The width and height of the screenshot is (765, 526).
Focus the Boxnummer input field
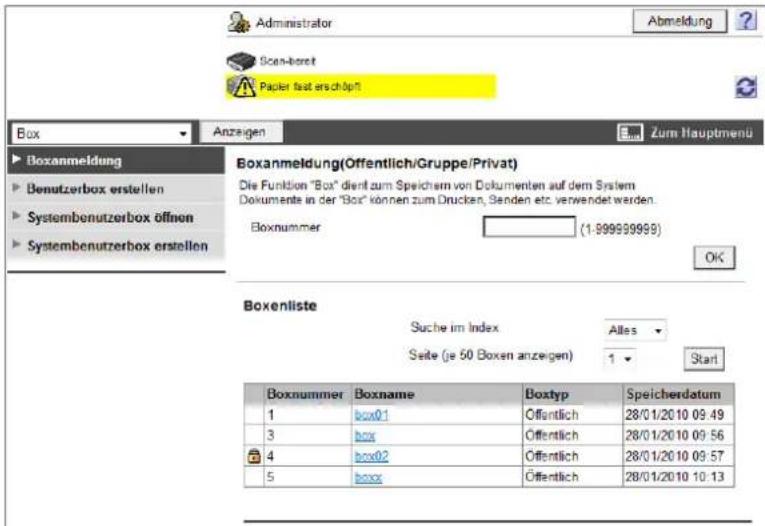pyautogui.click(x=529, y=227)
